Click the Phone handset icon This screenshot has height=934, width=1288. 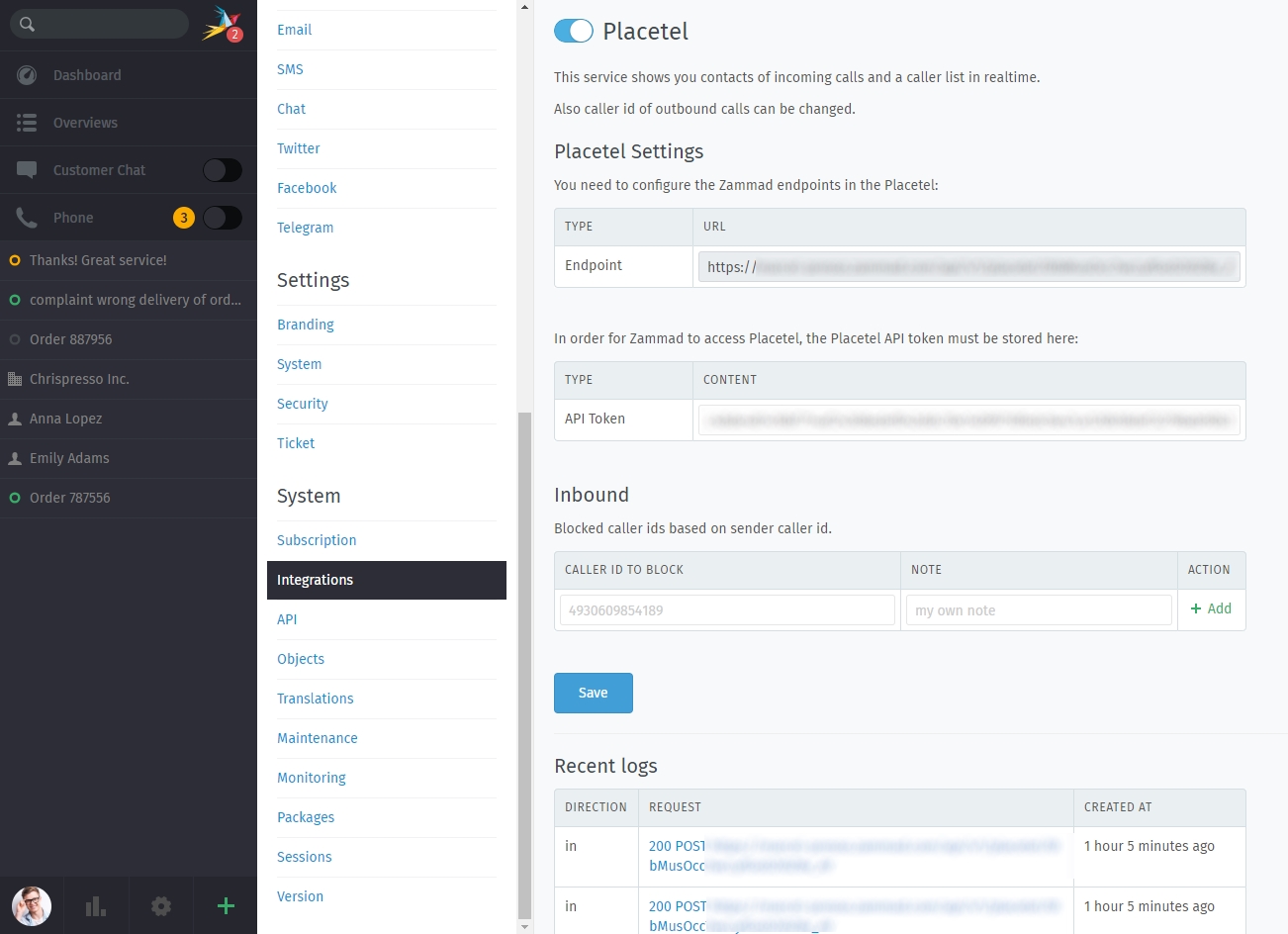(x=27, y=218)
